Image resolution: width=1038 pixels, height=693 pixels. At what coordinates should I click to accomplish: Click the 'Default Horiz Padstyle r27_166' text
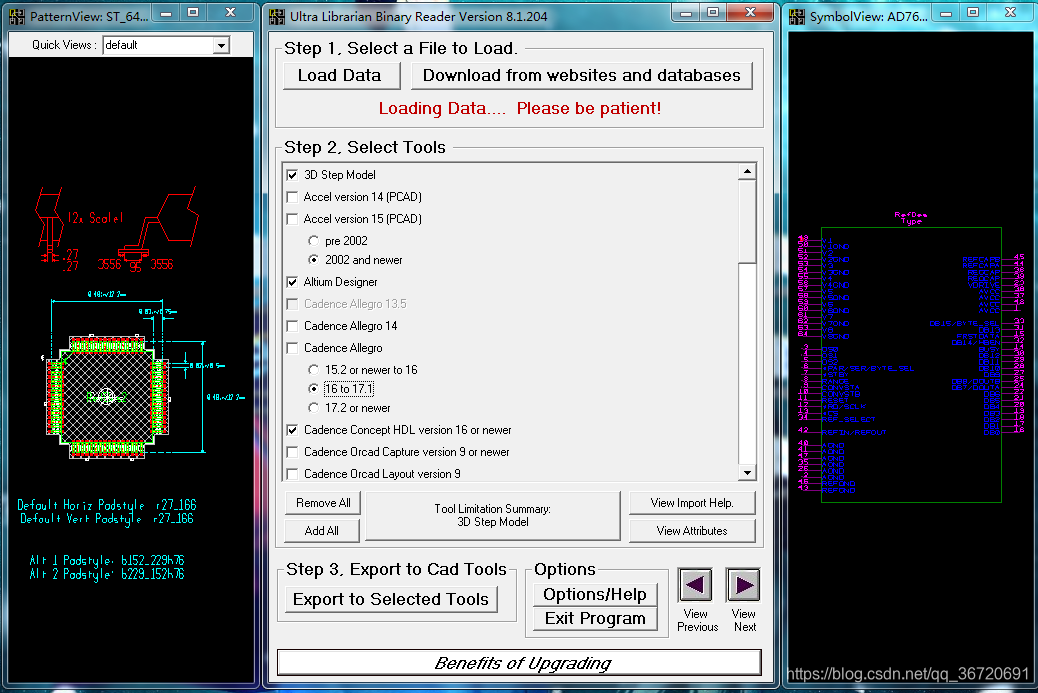tap(107, 505)
